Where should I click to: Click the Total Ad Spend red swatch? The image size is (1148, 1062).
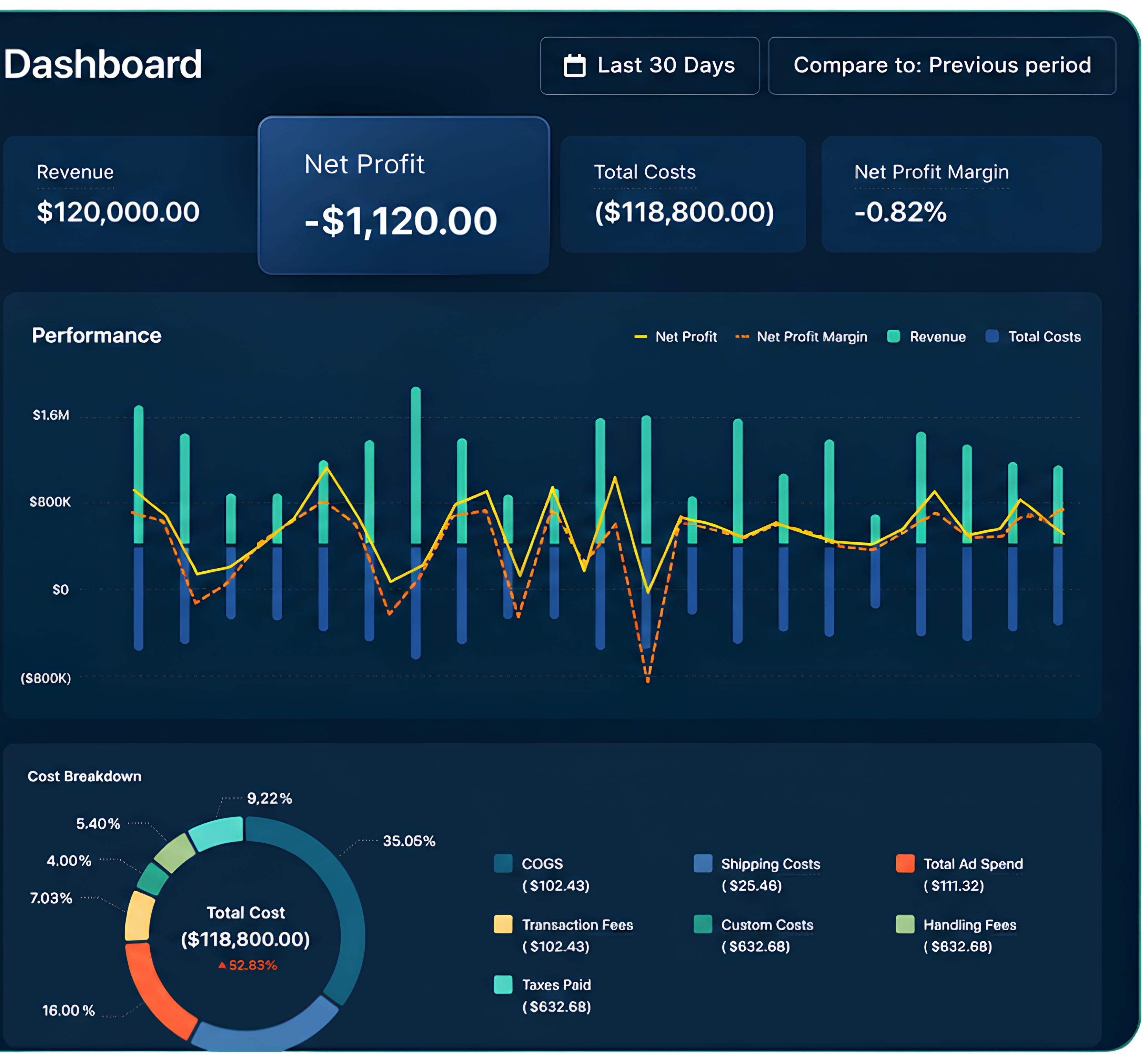(905, 863)
